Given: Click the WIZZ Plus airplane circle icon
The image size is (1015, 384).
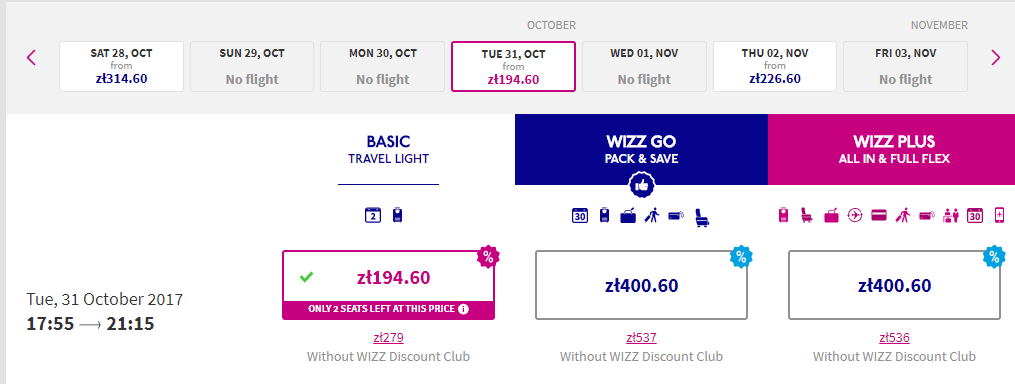Looking at the screenshot, I should (x=855, y=216).
